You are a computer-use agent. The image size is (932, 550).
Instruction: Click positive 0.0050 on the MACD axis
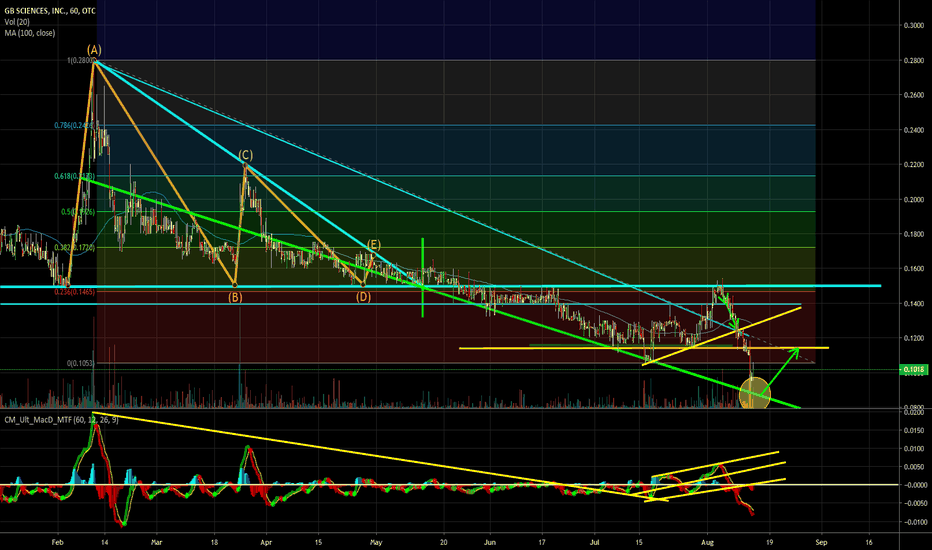click(915, 467)
